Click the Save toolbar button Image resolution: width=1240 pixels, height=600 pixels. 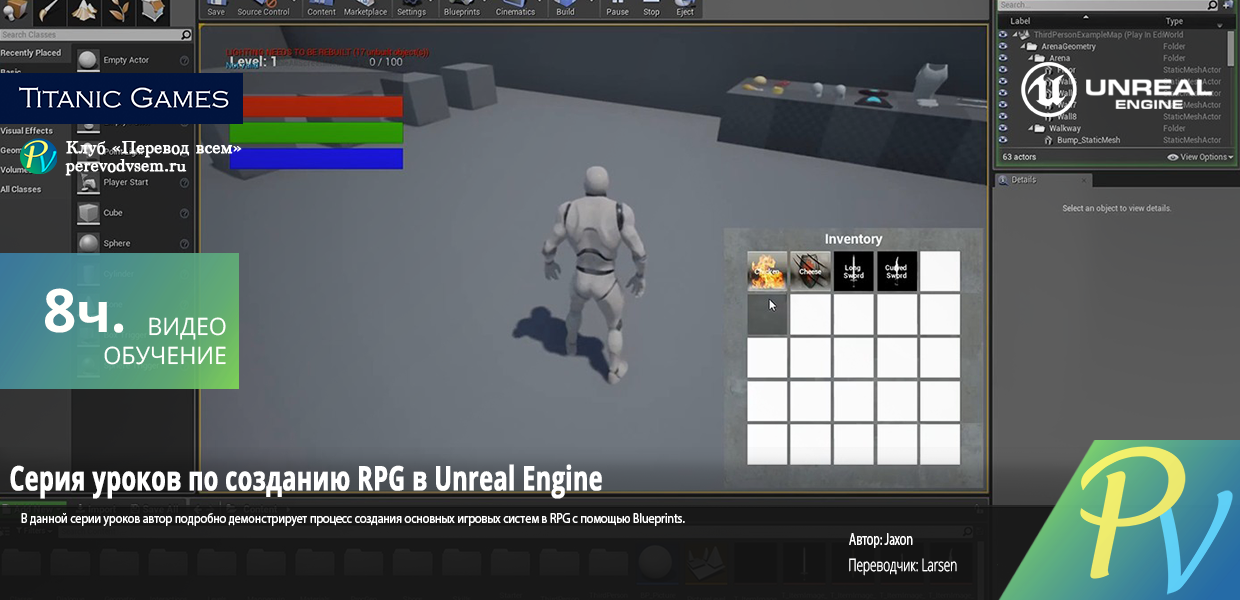point(216,8)
